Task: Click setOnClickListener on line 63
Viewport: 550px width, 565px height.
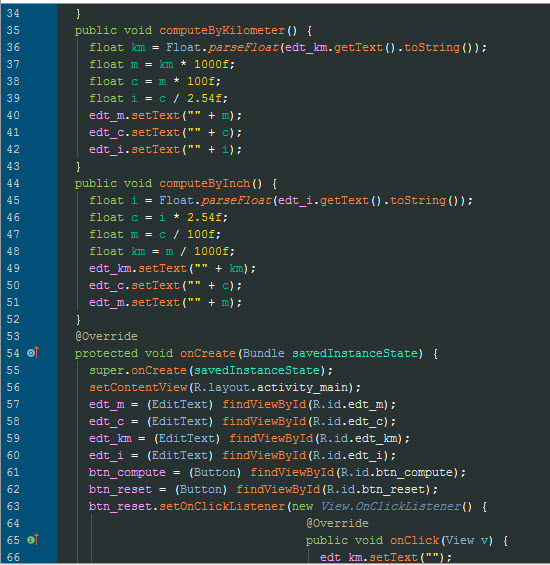Action: (222, 506)
